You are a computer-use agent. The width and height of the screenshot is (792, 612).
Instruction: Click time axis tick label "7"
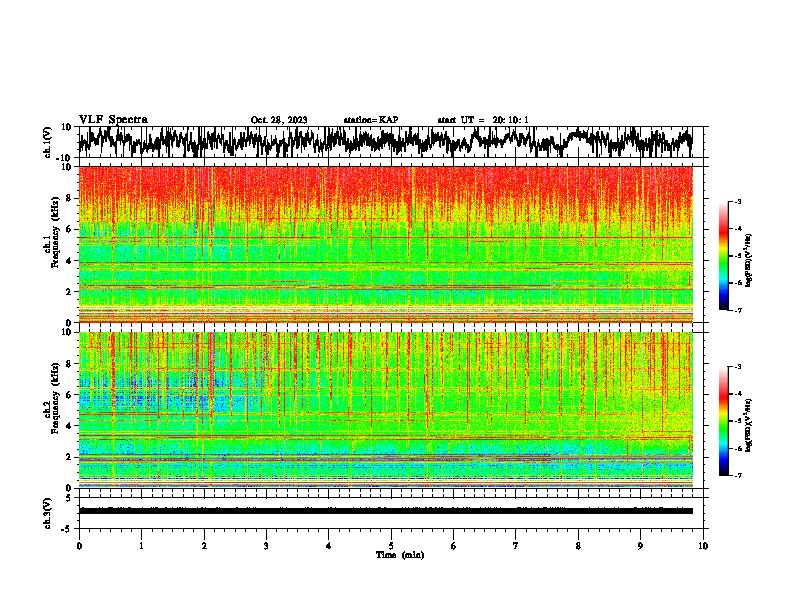516,546
